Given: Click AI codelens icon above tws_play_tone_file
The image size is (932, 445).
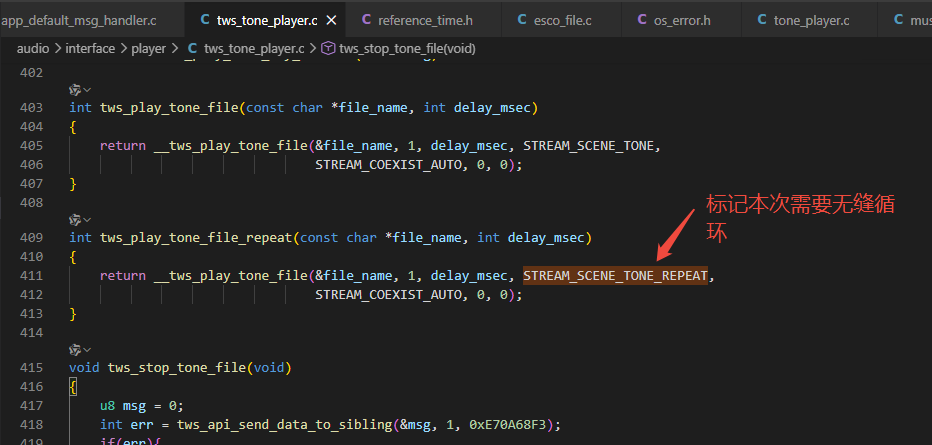Looking at the screenshot, I should pyautogui.click(x=75, y=90).
